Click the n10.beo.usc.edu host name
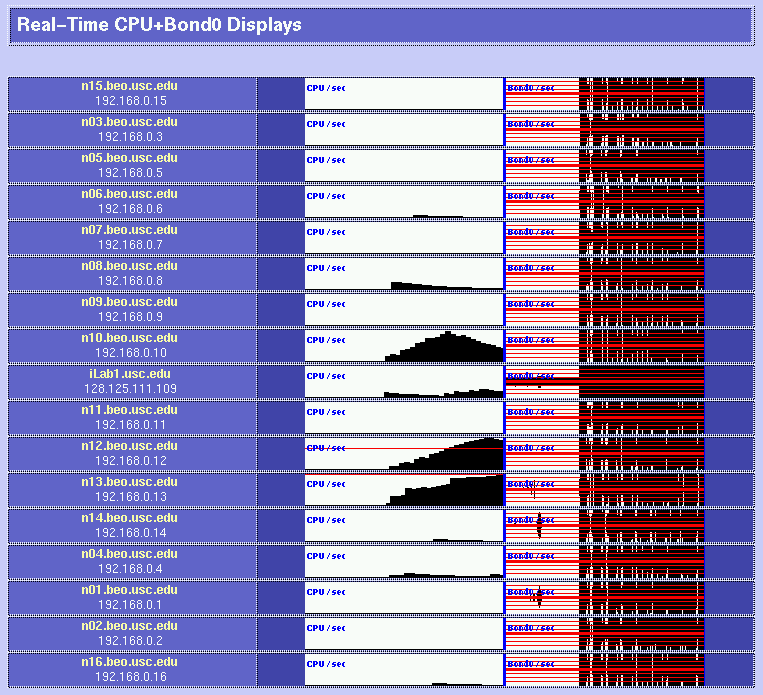The height and width of the screenshot is (695, 763). tap(130, 338)
